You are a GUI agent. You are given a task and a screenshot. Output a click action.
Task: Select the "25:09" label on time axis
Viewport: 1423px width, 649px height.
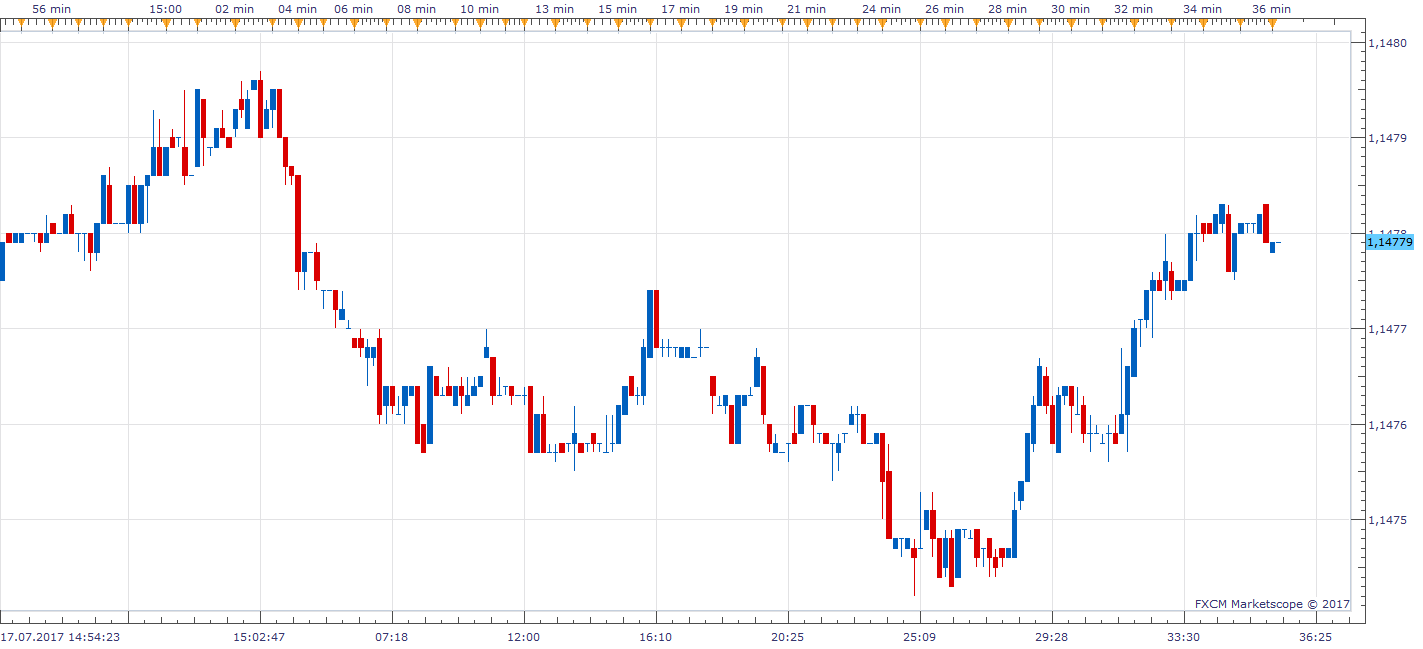point(919,637)
